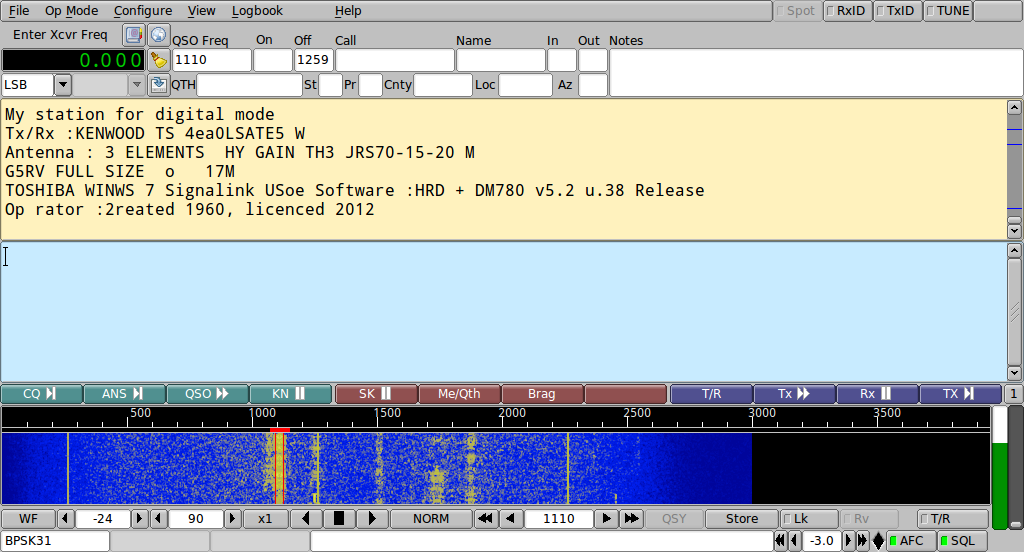Switch macro bar set number 1
1024x552 pixels.
click(1013, 394)
